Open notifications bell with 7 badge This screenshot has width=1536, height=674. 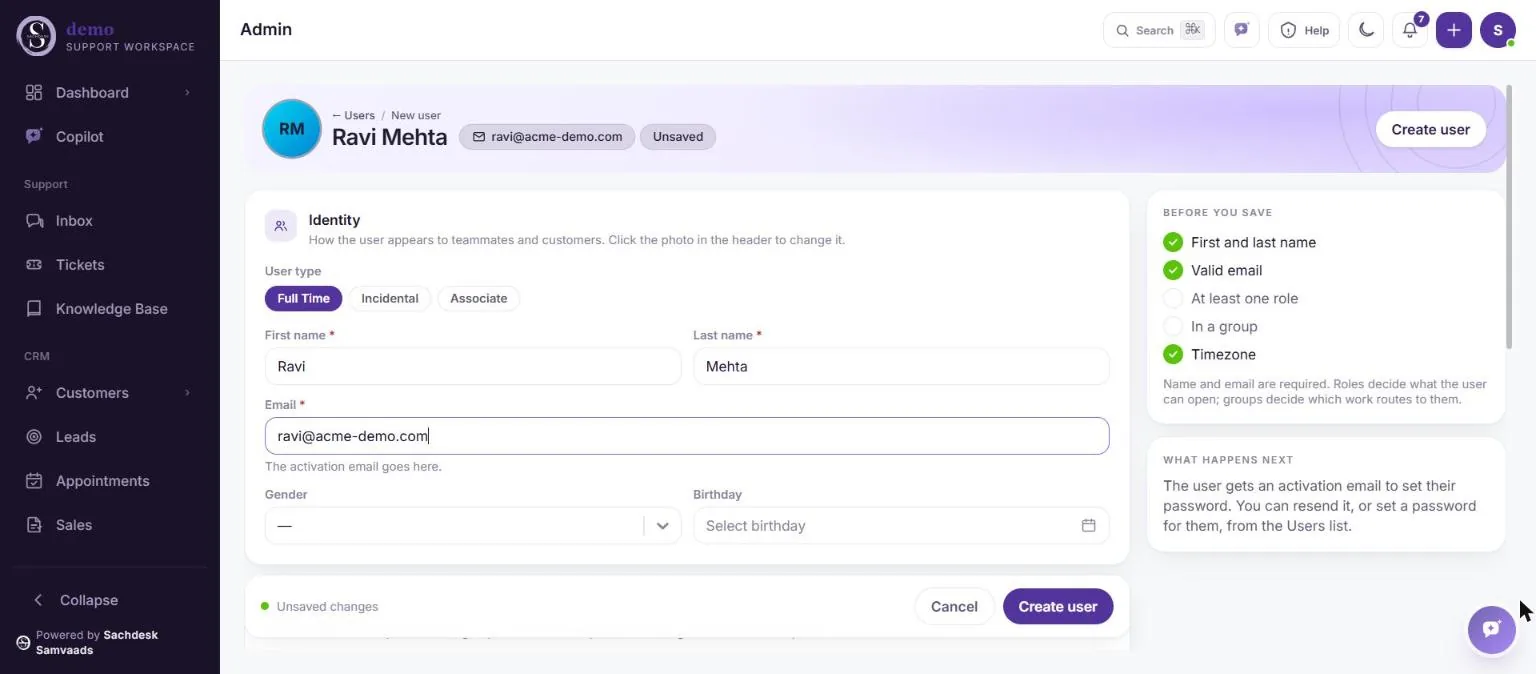(x=1410, y=30)
